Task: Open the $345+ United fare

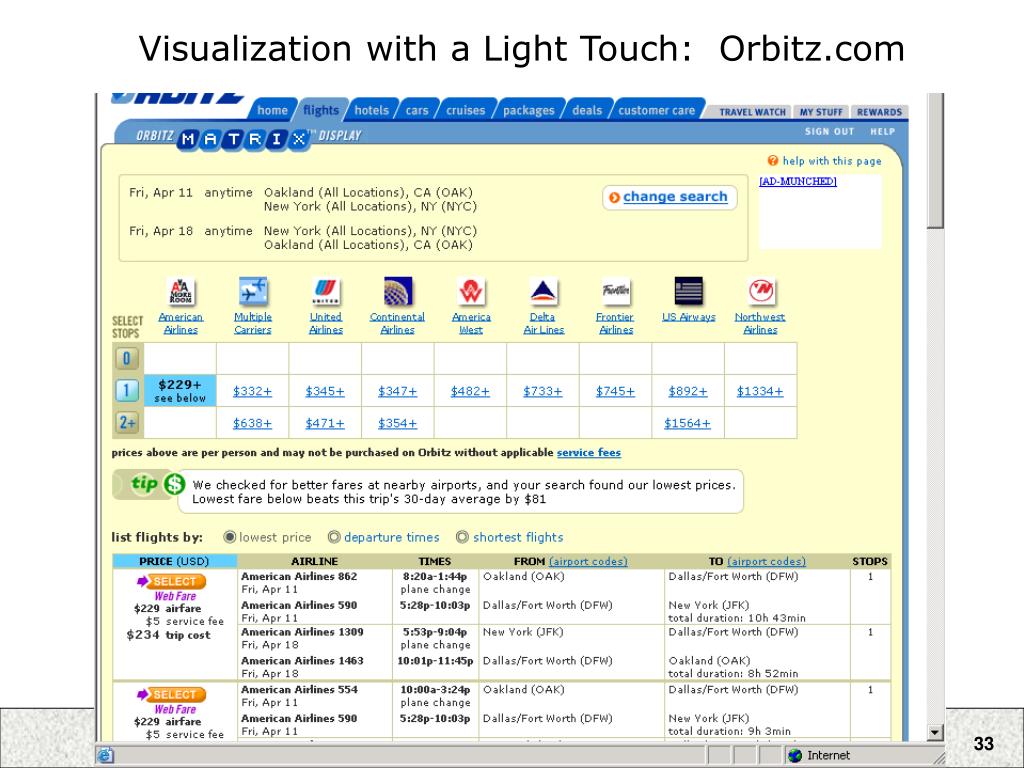Action: [x=325, y=391]
